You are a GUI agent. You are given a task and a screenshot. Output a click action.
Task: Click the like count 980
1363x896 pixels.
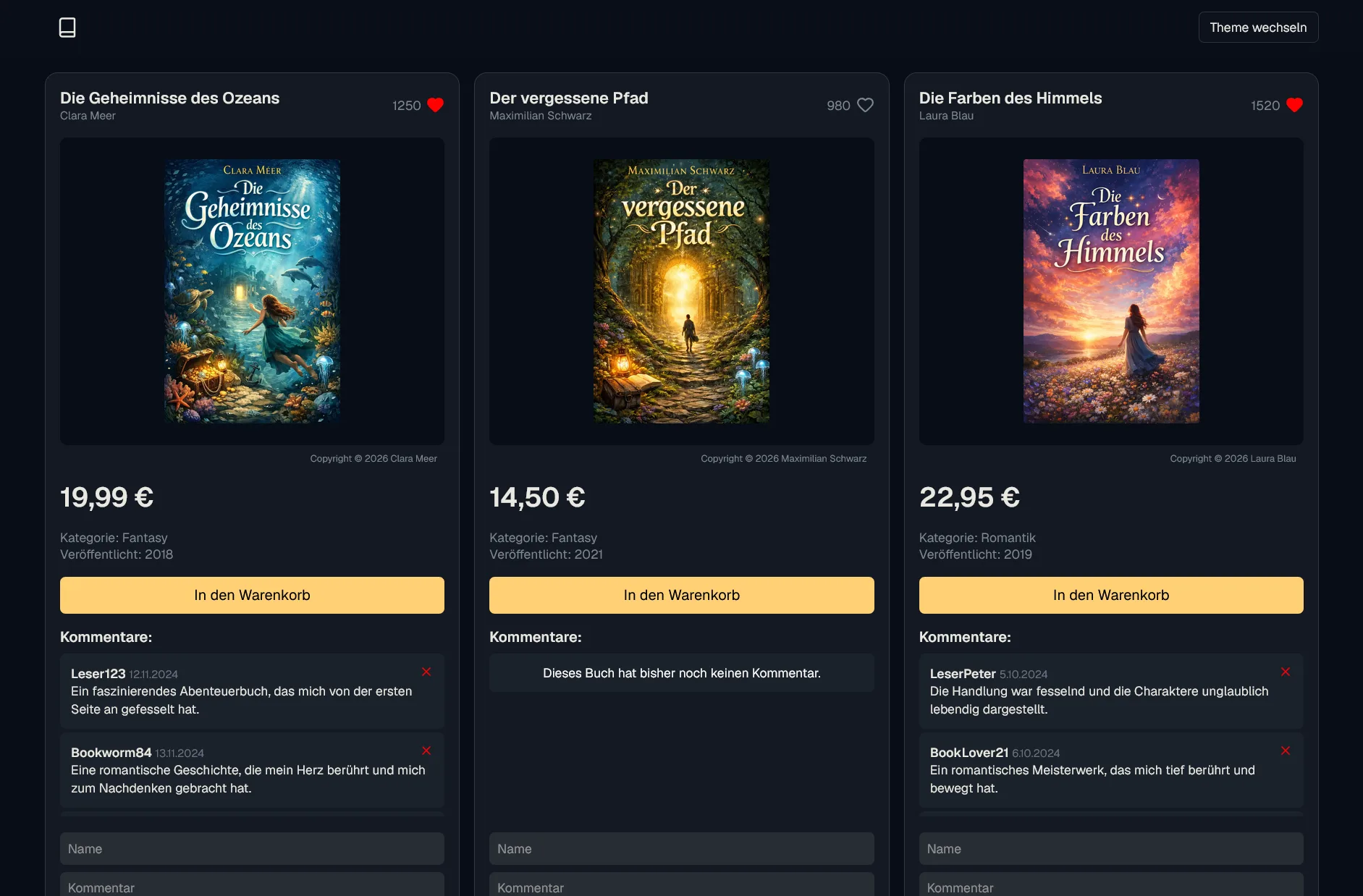tap(838, 106)
